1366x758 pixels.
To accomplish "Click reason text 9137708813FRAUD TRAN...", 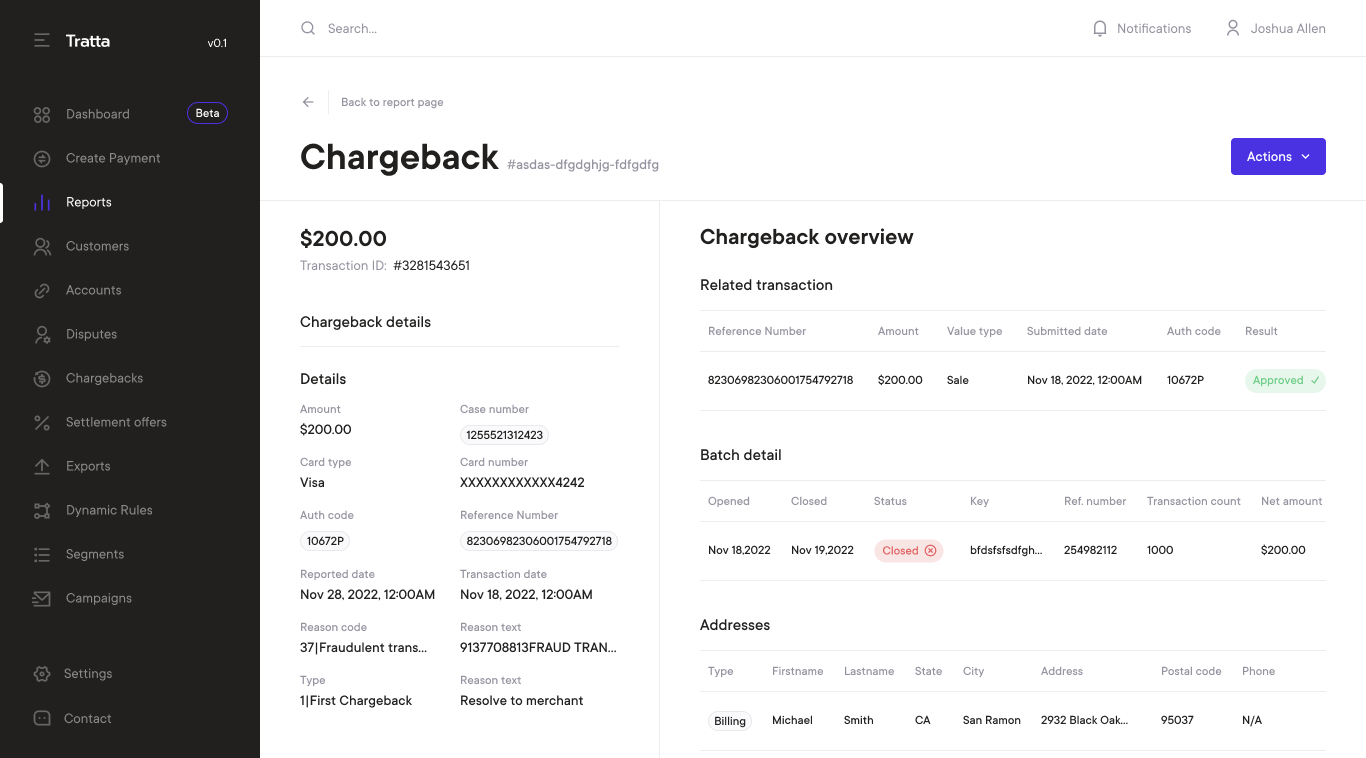I will pyautogui.click(x=538, y=647).
